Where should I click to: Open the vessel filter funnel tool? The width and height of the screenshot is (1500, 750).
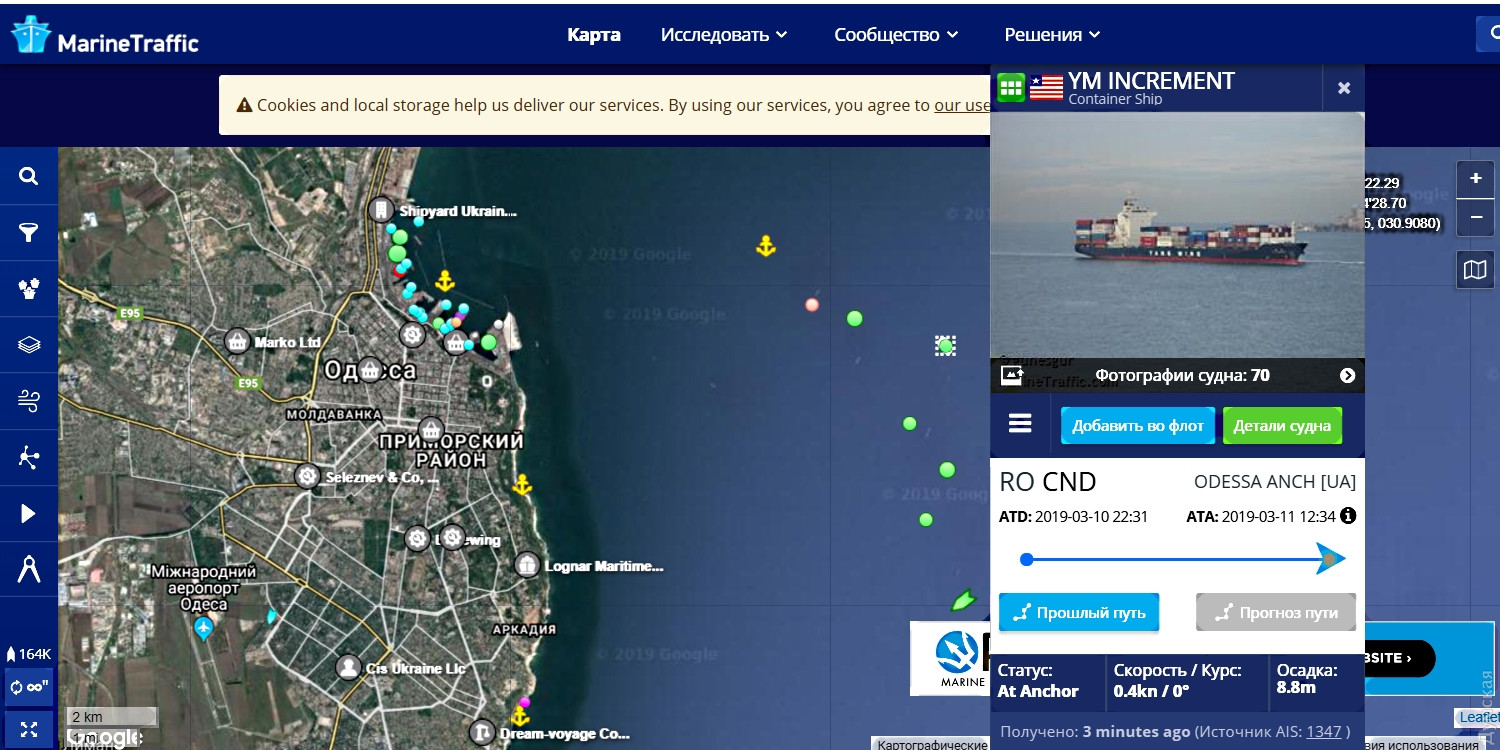(x=28, y=233)
